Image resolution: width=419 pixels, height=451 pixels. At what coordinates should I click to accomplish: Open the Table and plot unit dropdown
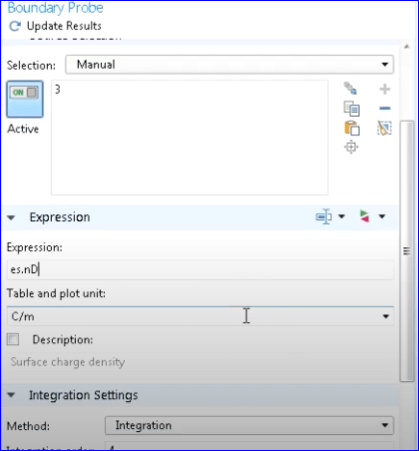(x=200, y=316)
